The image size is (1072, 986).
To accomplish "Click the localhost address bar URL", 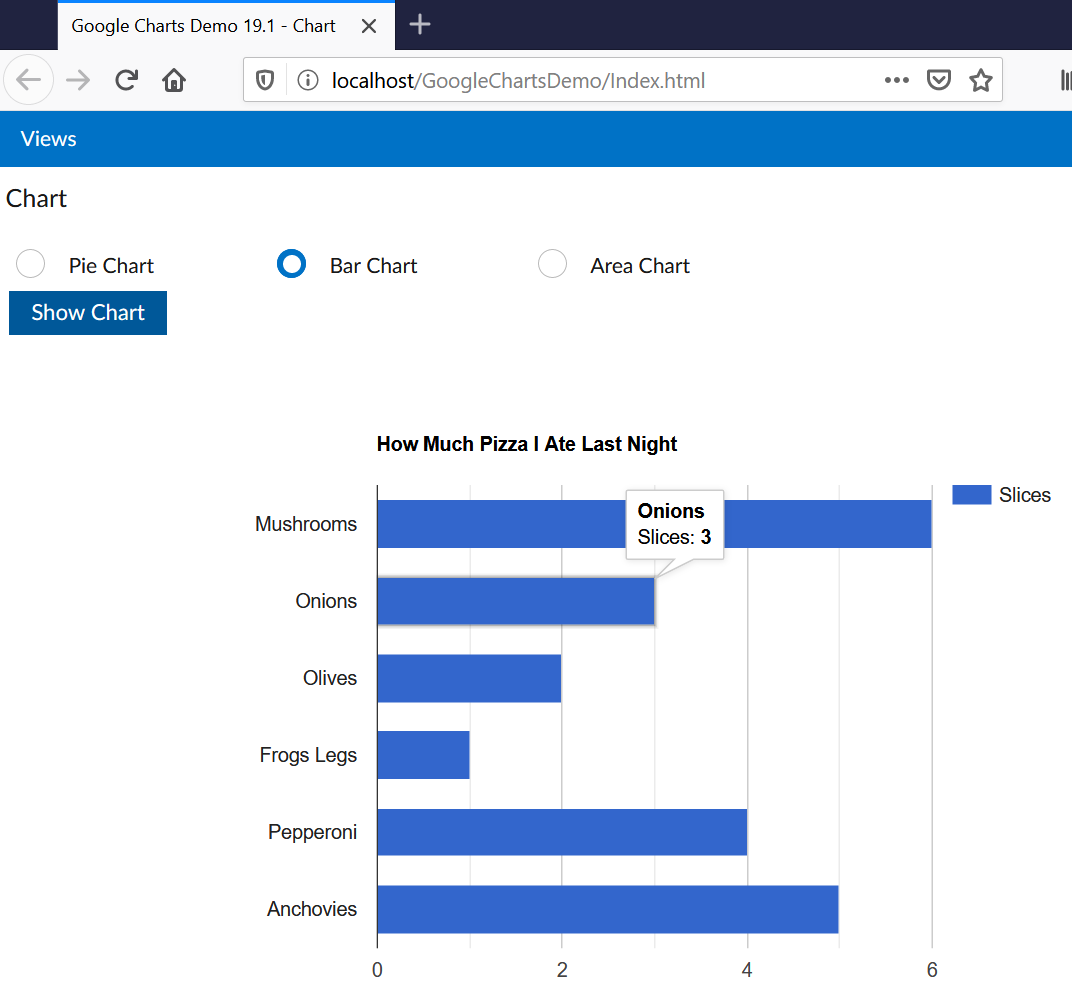I will coord(518,81).
